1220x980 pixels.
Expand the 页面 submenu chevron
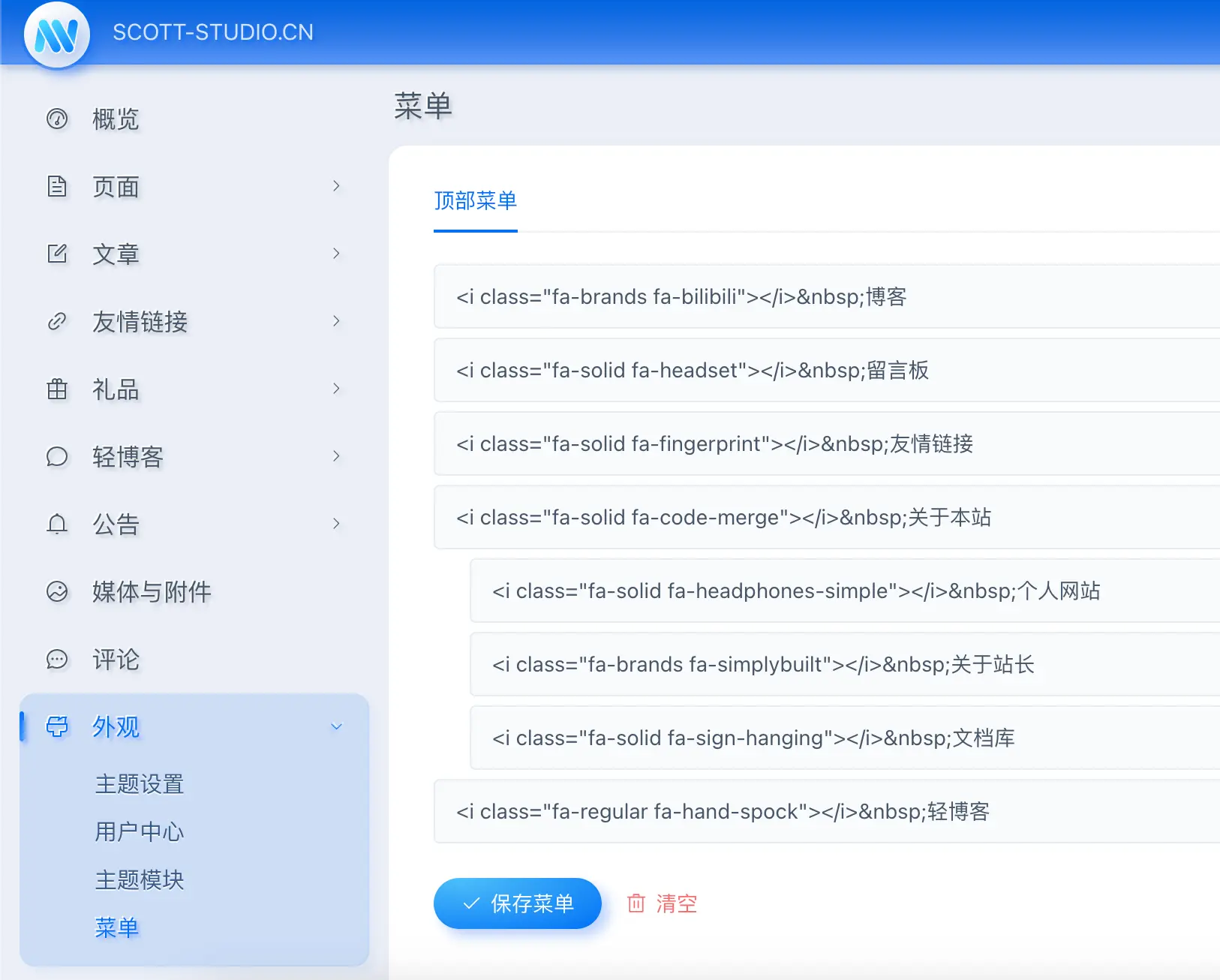coord(336,186)
